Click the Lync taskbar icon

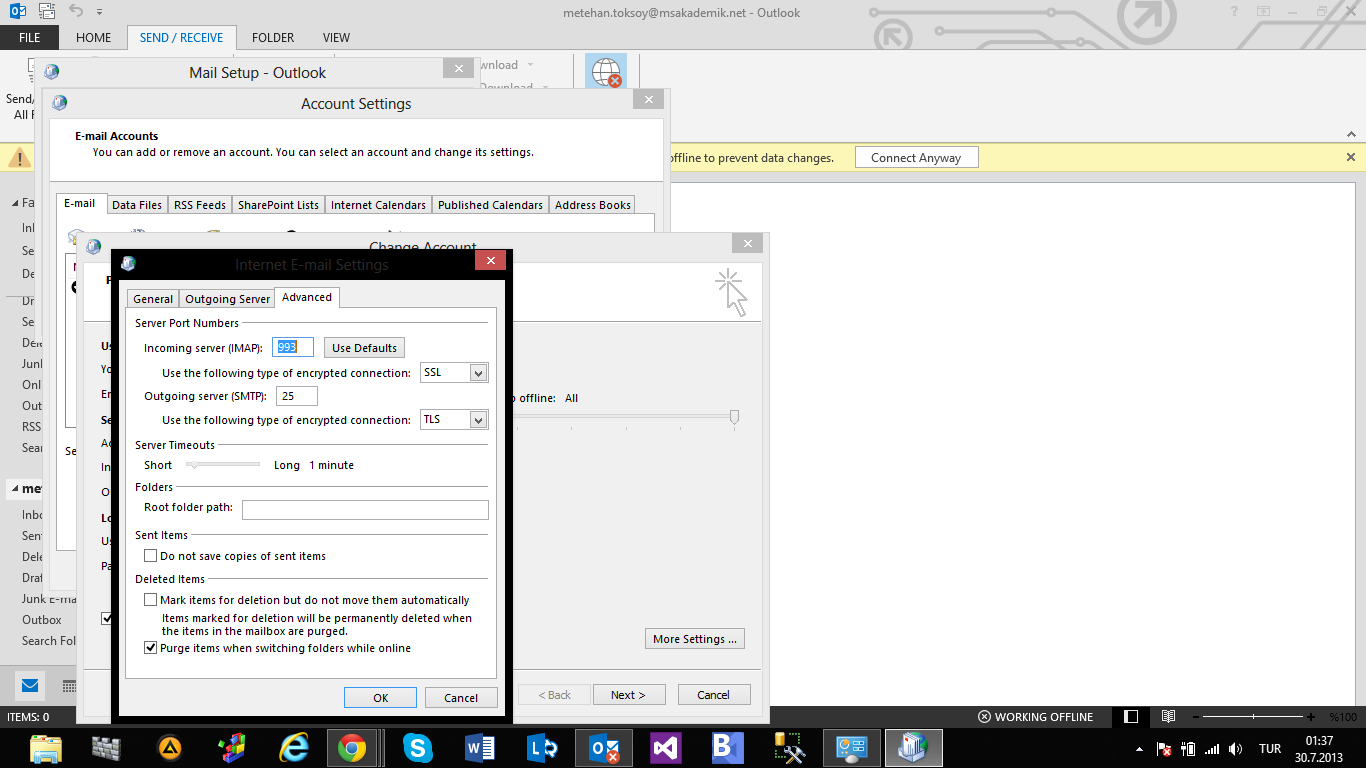click(542, 748)
